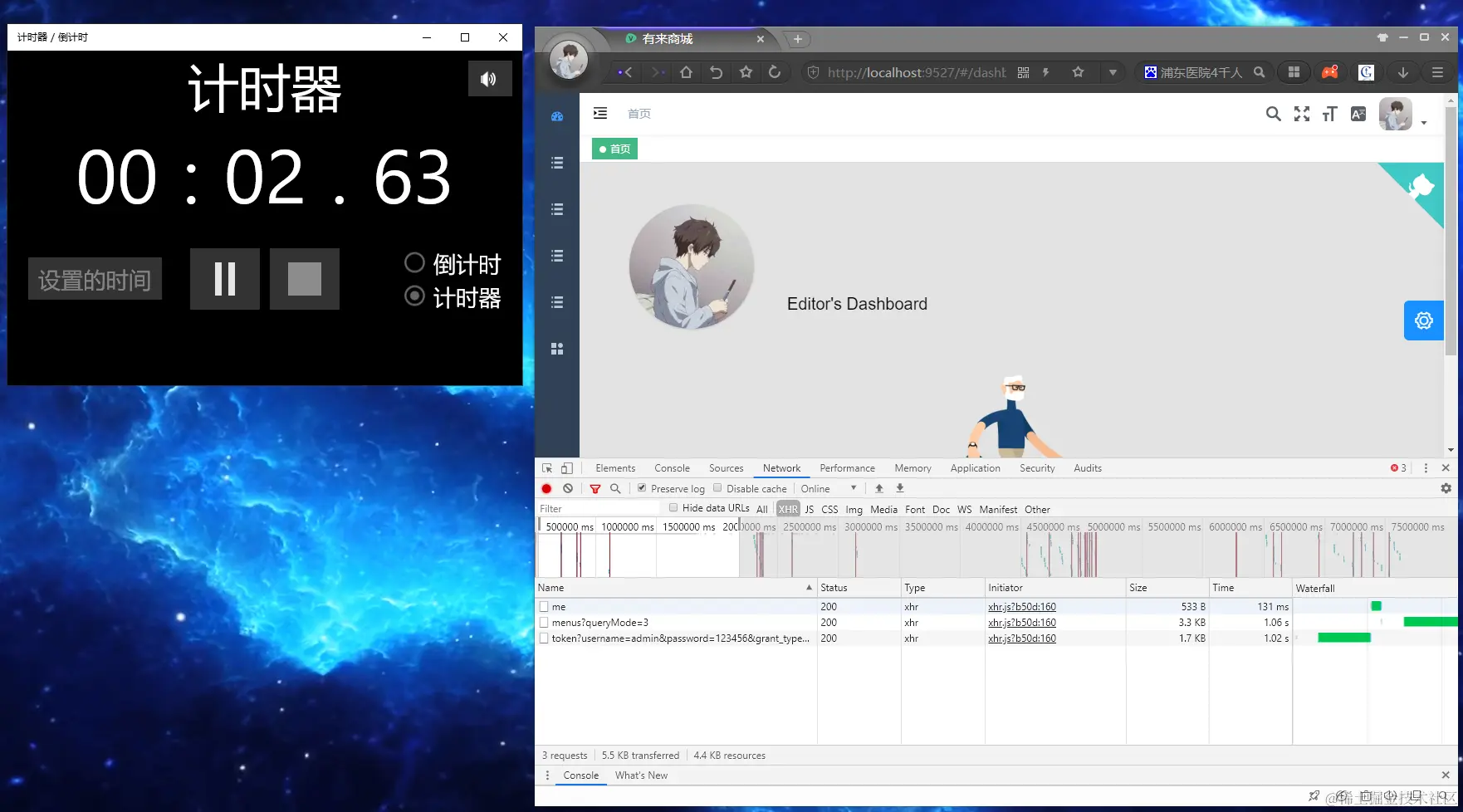The height and width of the screenshot is (812, 1463).
Task: Uncheck the Preserve log checkbox
Action: pyautogui.click(x=642, y=488)
